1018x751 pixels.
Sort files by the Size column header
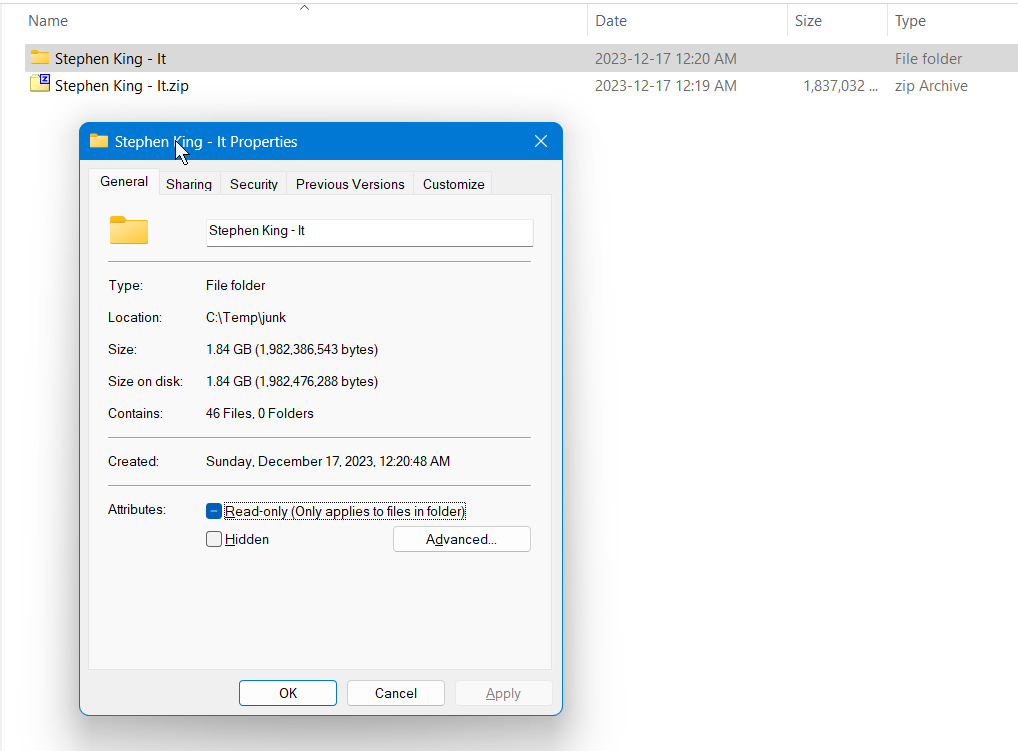pos(808,21)
